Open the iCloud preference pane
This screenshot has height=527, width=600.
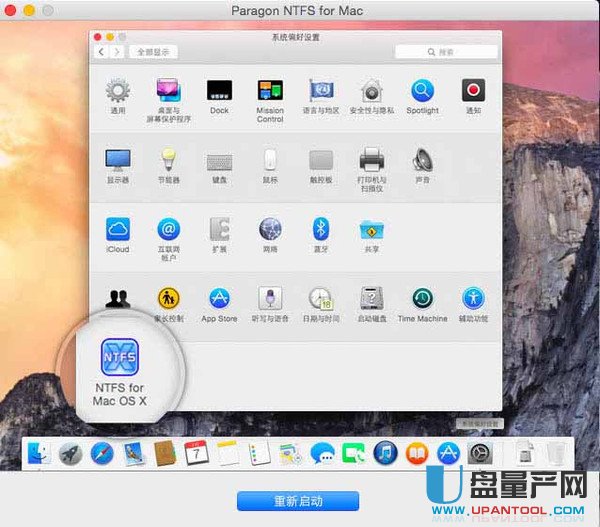[118, 229]
